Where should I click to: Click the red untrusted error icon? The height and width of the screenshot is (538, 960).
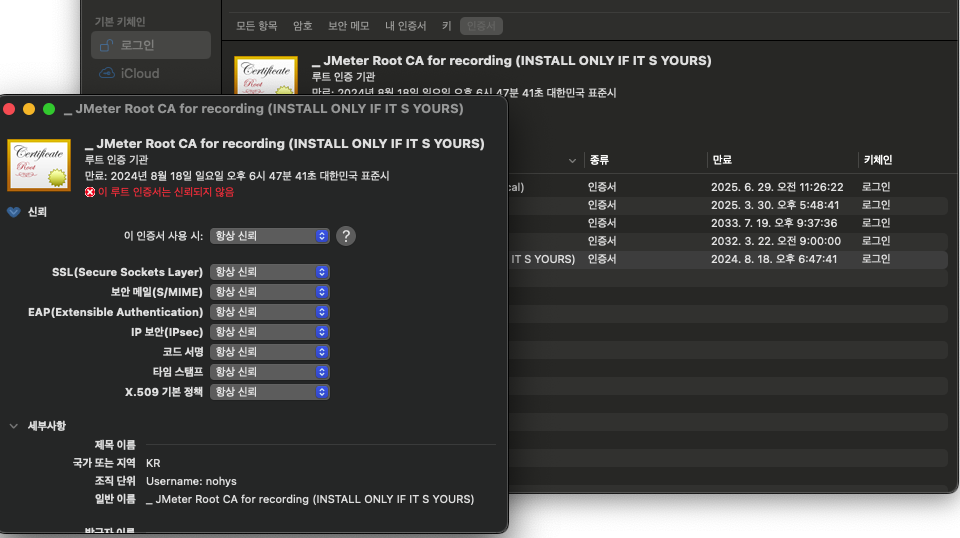click(90, 192)
